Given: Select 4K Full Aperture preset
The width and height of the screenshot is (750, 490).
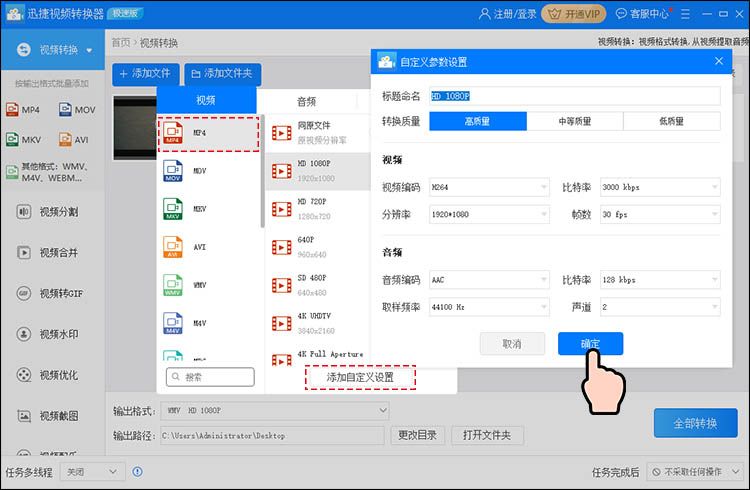Looking at the screenshot, I should click(x=318, y=356).
